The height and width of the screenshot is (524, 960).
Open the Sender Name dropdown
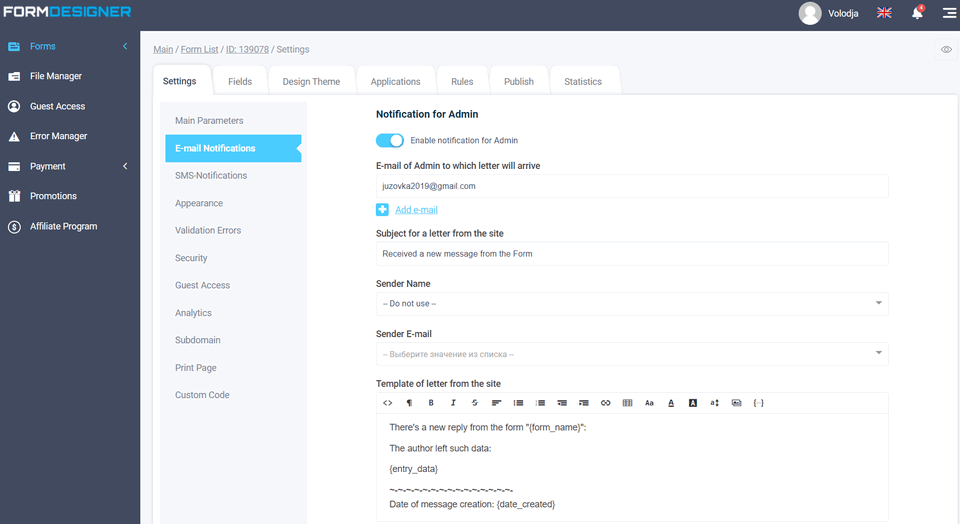631,303
